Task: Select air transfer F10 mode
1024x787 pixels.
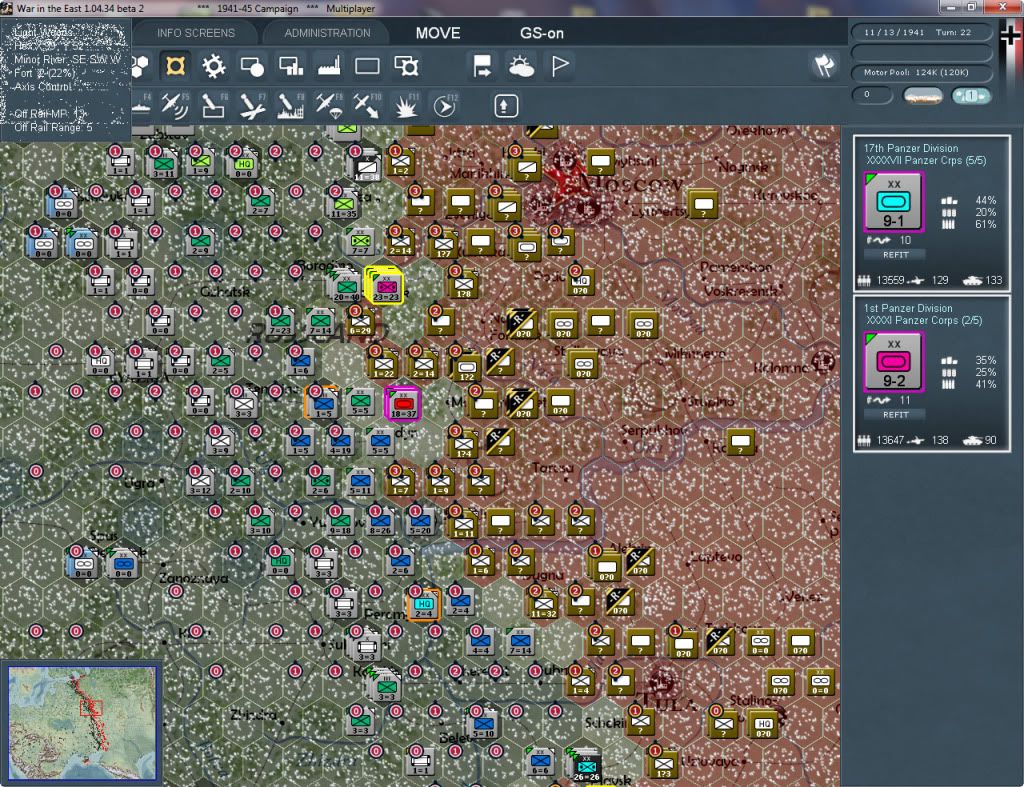Action: [367, 106]
